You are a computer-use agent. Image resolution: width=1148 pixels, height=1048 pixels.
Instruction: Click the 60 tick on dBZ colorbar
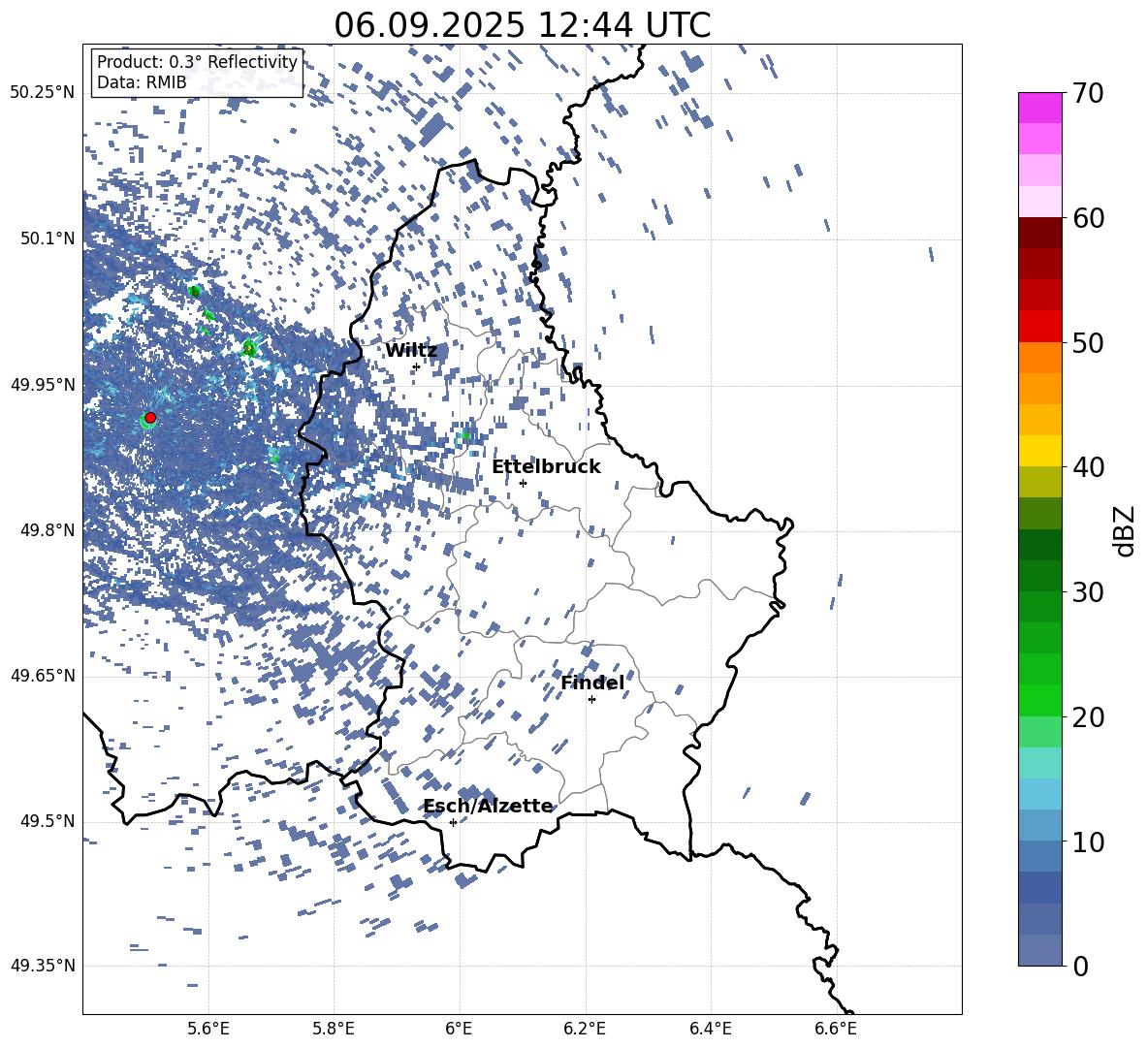1087,218
